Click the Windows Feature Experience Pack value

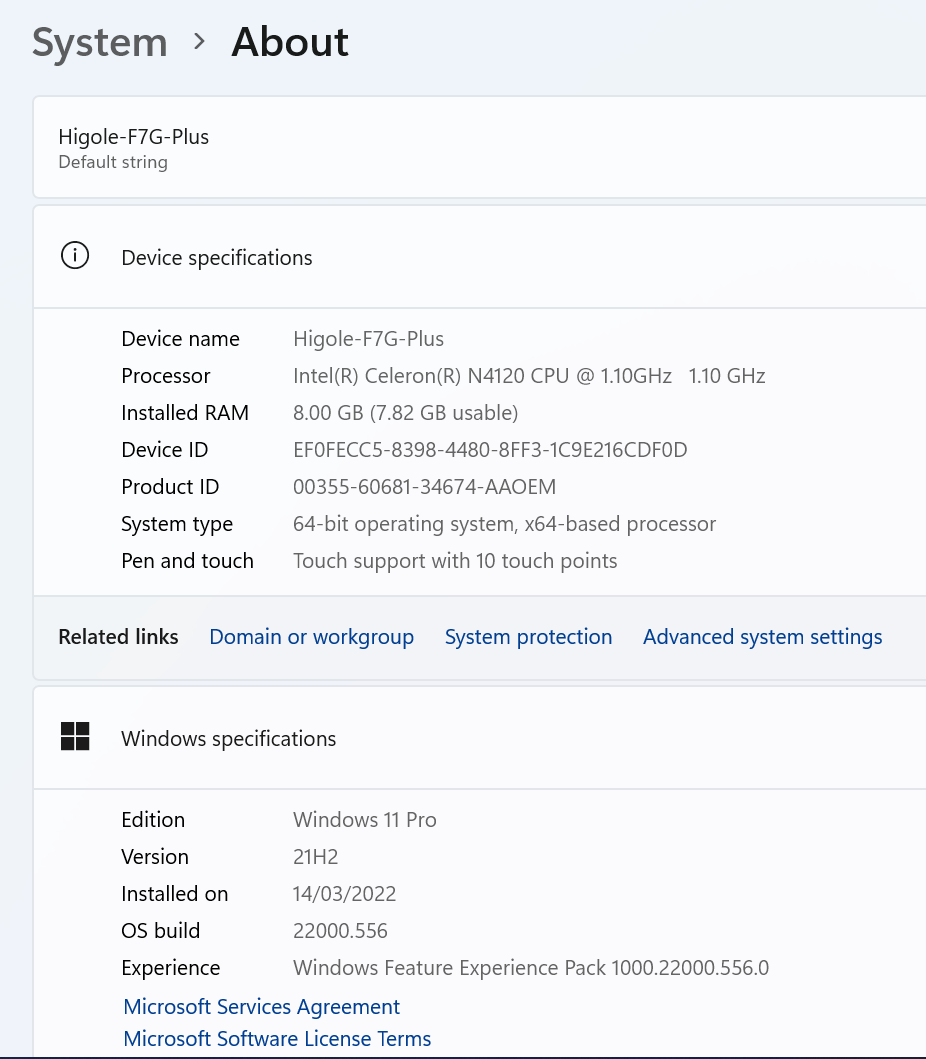[531, 968]
